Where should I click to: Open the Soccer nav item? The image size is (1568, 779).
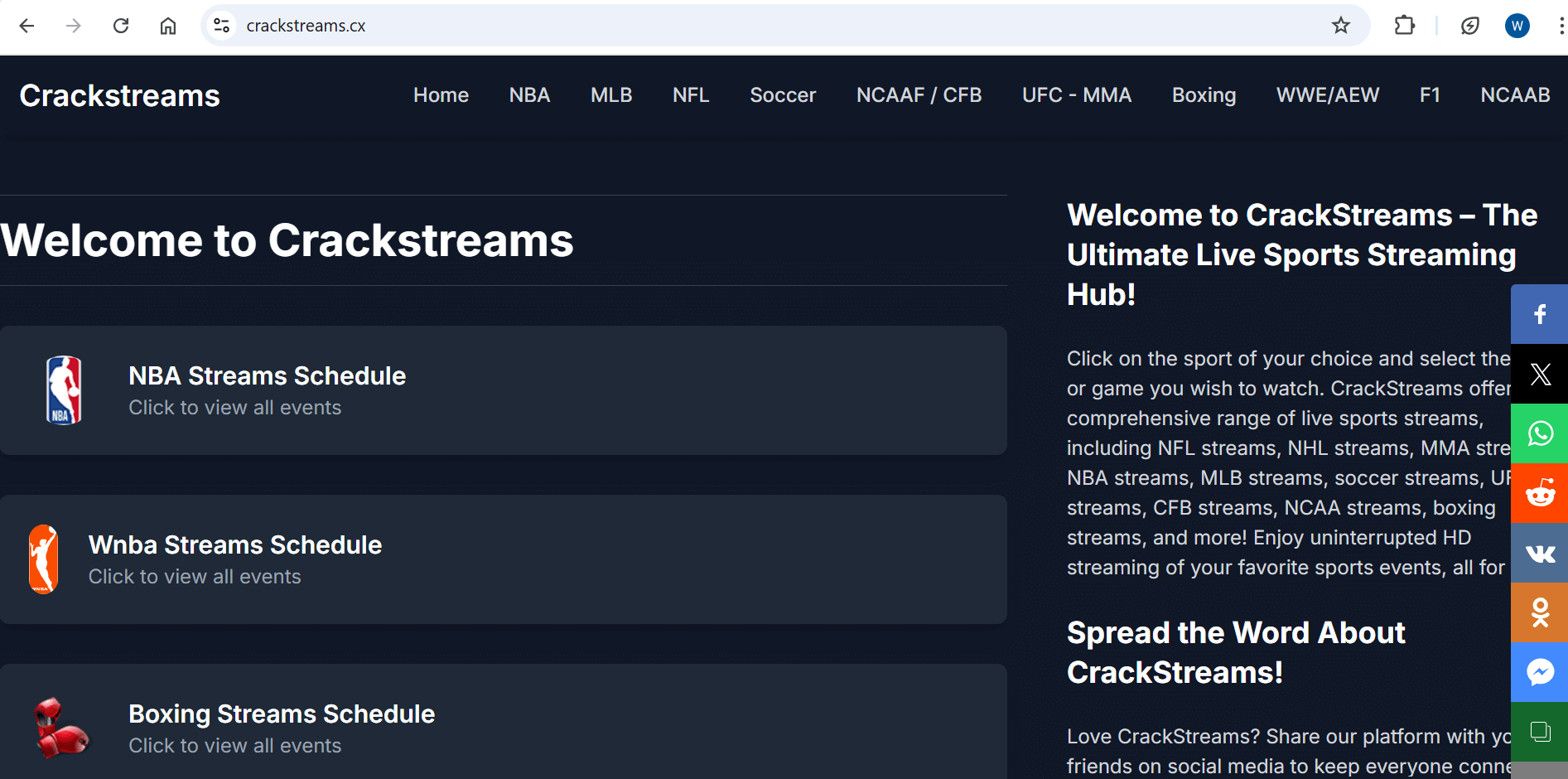click(x=783, y=95)
